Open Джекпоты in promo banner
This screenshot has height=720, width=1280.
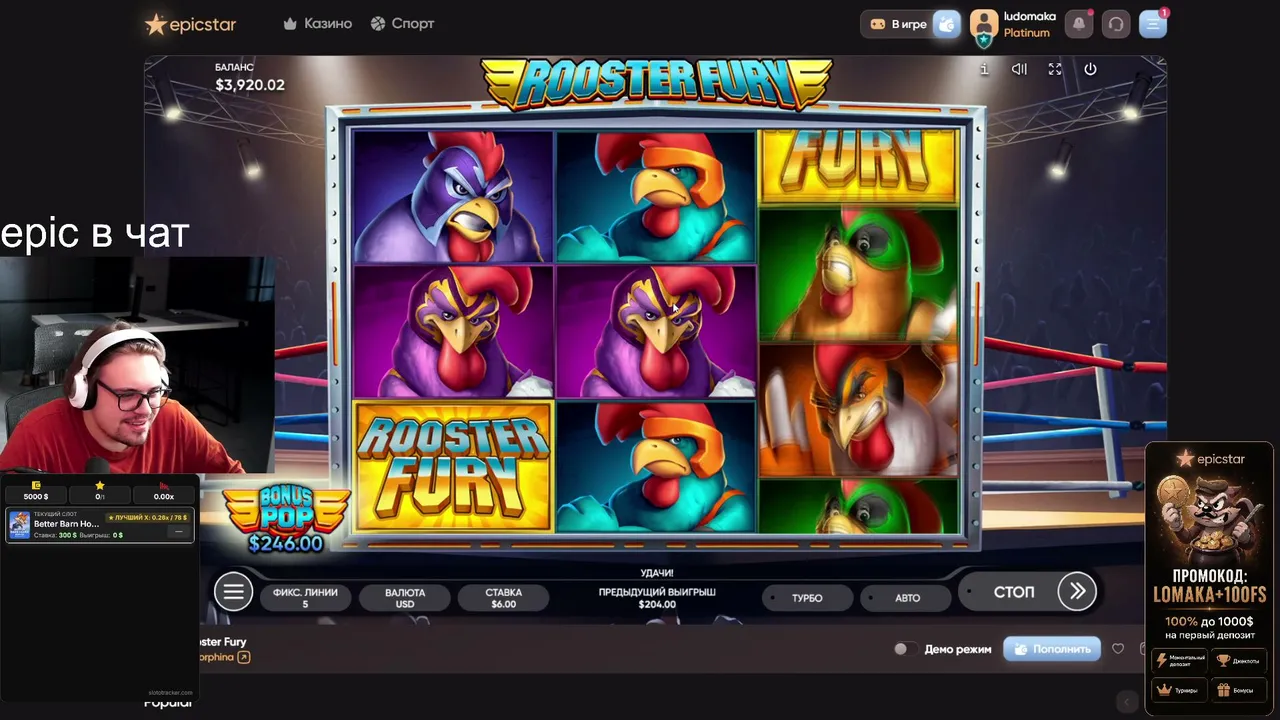coord(1238,660)
